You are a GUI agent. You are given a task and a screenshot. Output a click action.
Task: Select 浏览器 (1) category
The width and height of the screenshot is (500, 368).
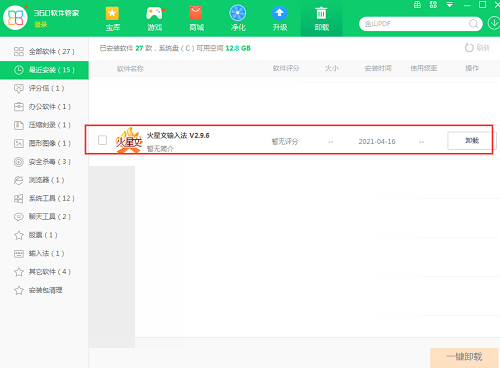tap(44, 180)
